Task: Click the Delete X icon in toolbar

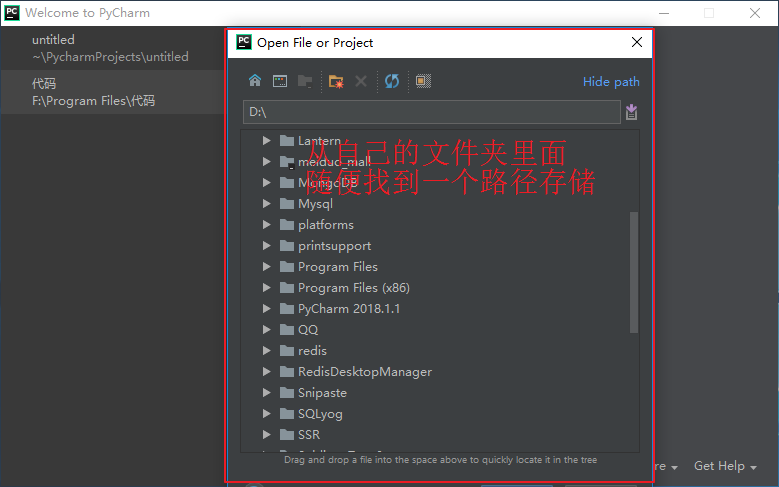Action: tap(361, 81)
